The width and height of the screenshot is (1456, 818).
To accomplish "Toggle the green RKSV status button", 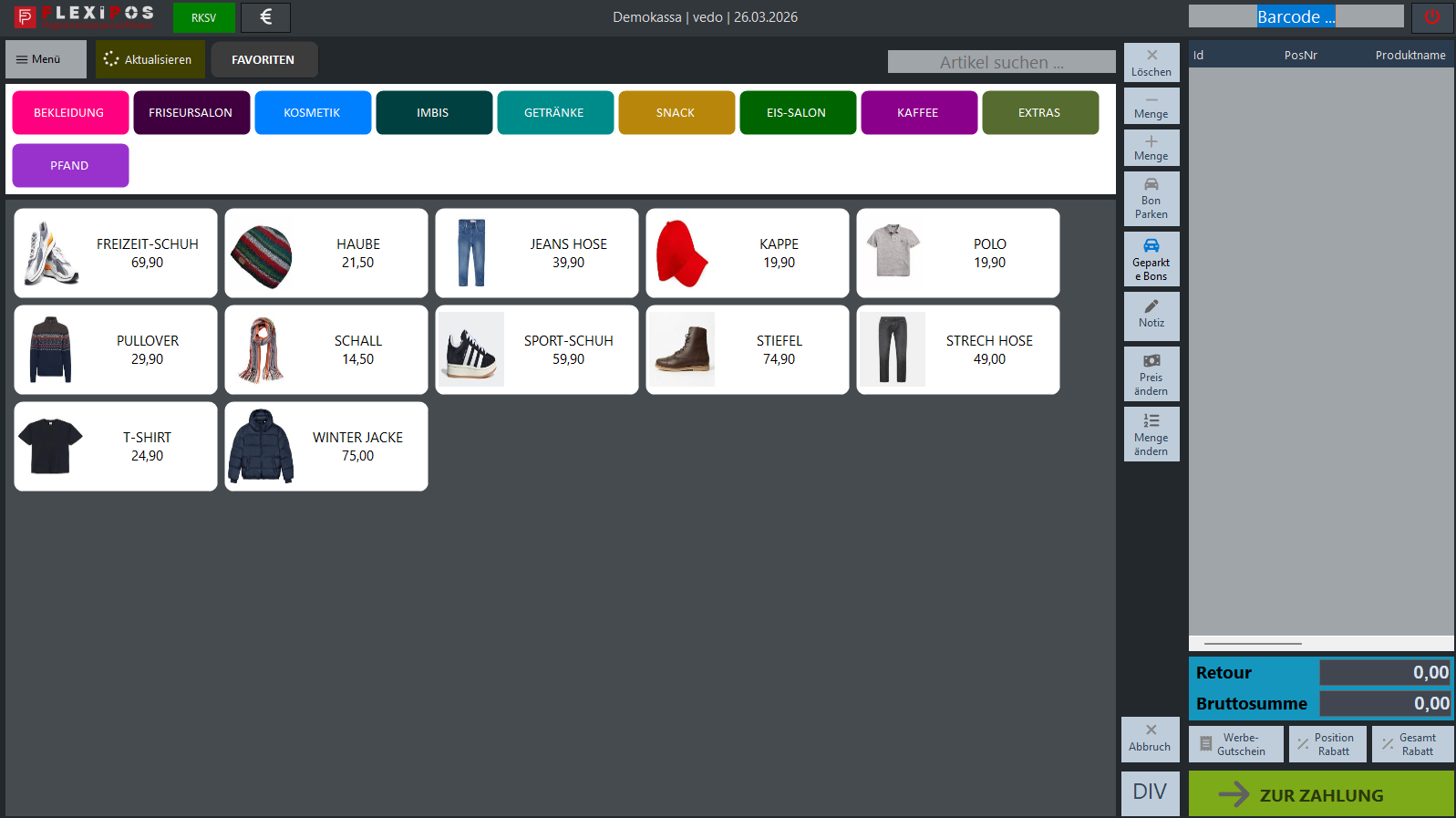I will (203, 17).
